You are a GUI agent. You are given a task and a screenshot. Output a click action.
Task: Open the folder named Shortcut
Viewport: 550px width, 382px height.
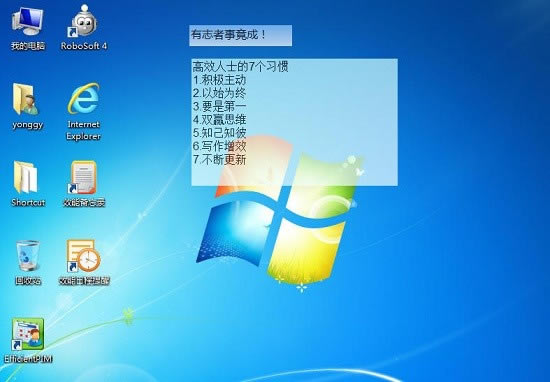[28, 184]
